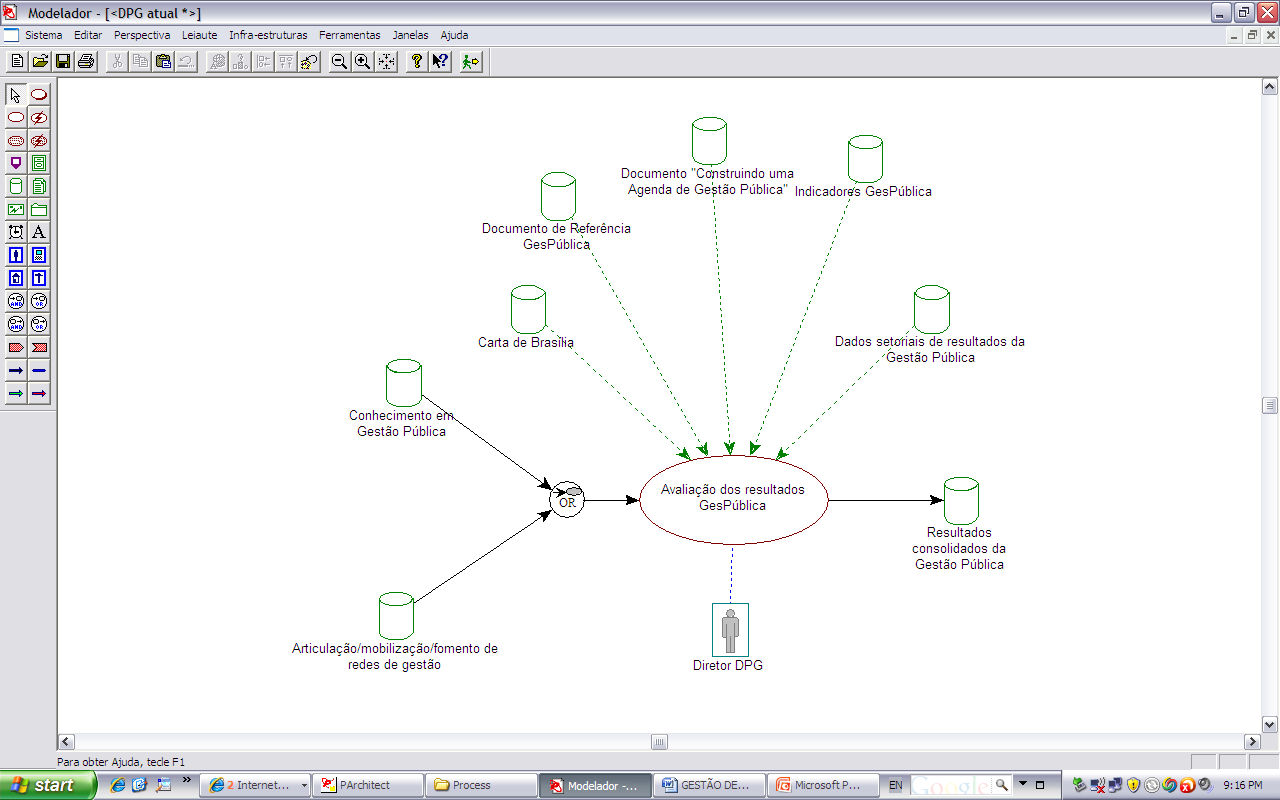Select the 'Carta de Brasília' cylinder

point(528,310)
